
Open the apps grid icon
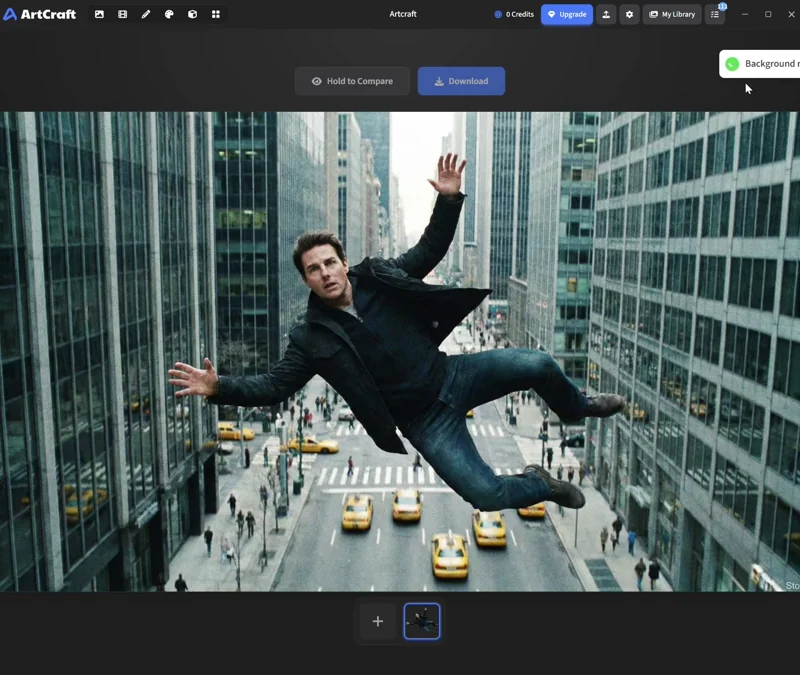tap(216, 14)
